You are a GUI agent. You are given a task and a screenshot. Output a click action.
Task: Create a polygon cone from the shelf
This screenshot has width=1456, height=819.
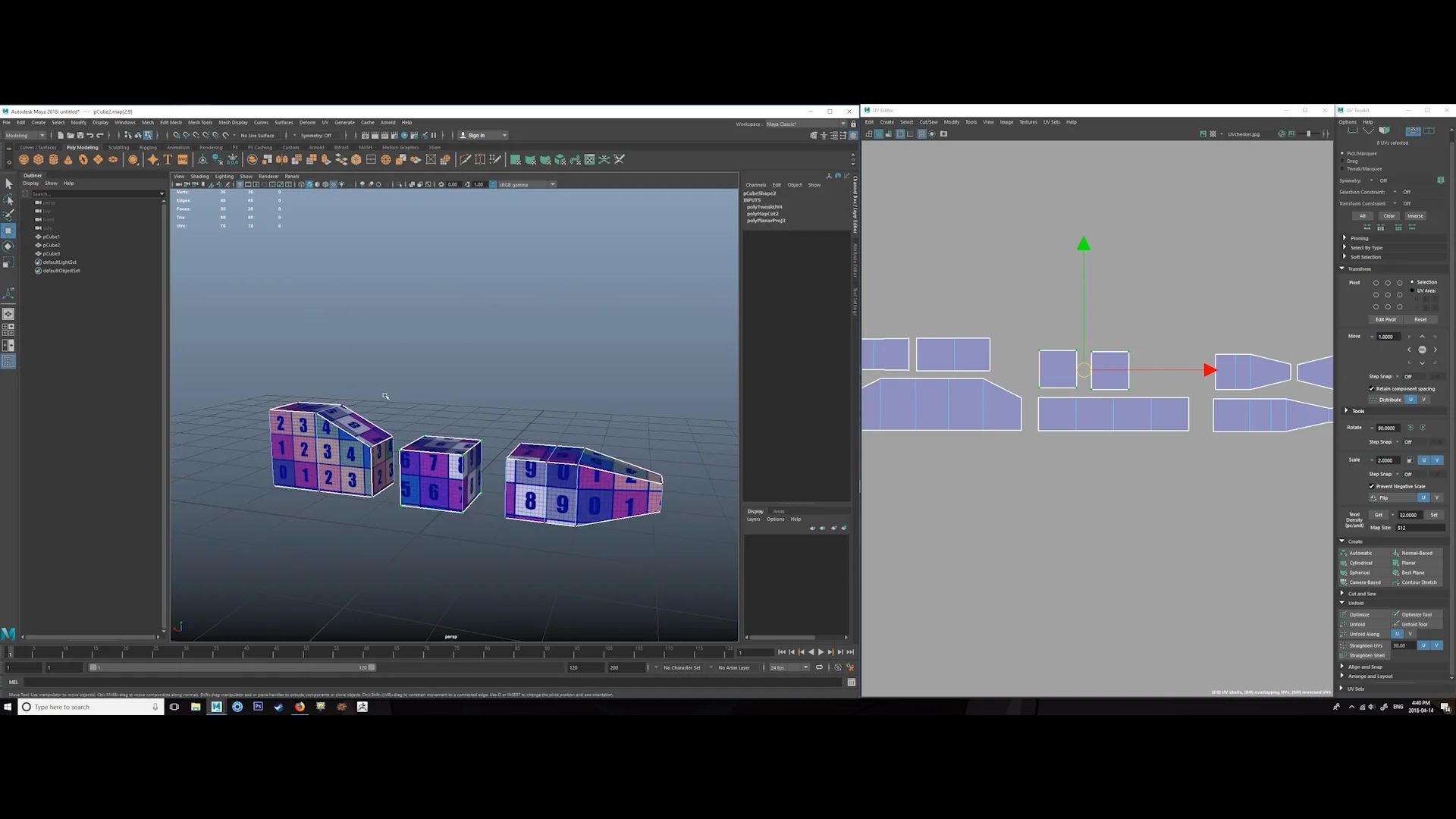tap(68, 159)
